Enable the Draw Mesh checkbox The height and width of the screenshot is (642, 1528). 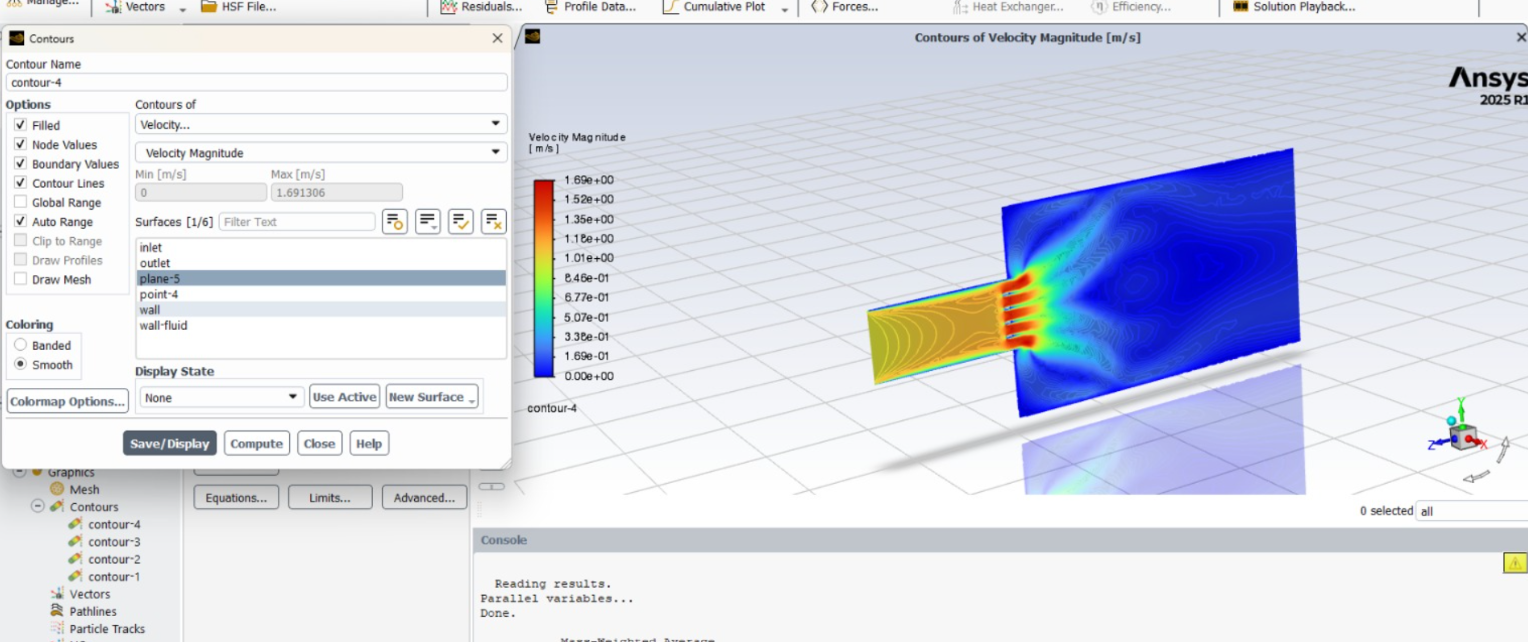point(20,279)
